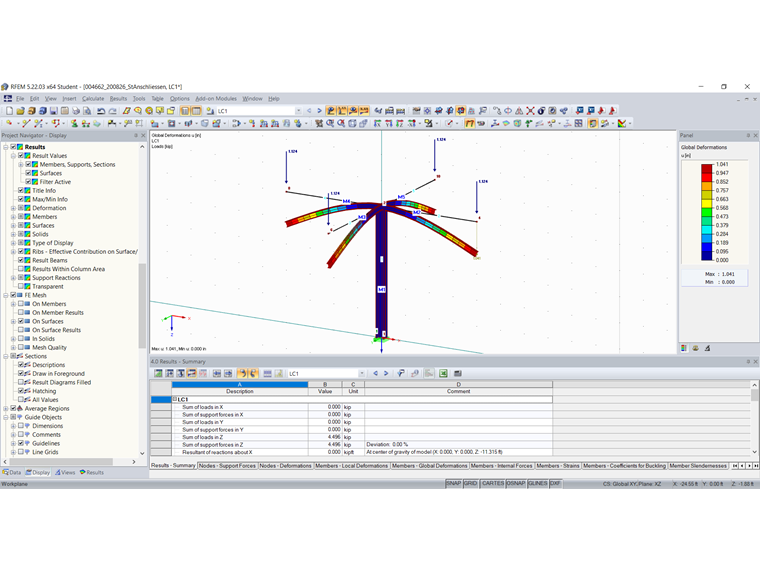
Task: Toggle the highlighted deformation display icon
Action: coord(470,124)
